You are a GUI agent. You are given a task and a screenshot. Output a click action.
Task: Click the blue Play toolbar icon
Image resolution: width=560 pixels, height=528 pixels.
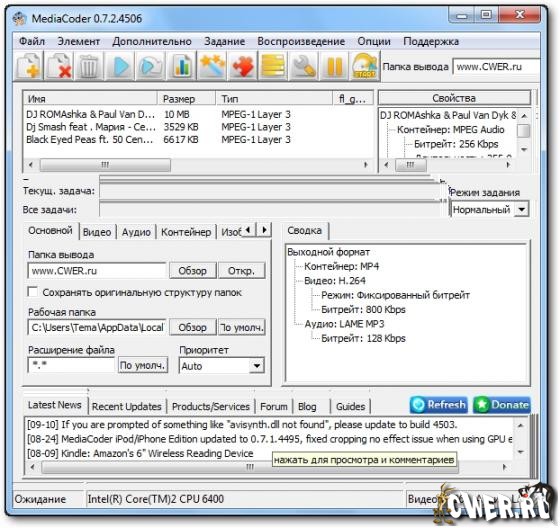[x=120, y=66]
